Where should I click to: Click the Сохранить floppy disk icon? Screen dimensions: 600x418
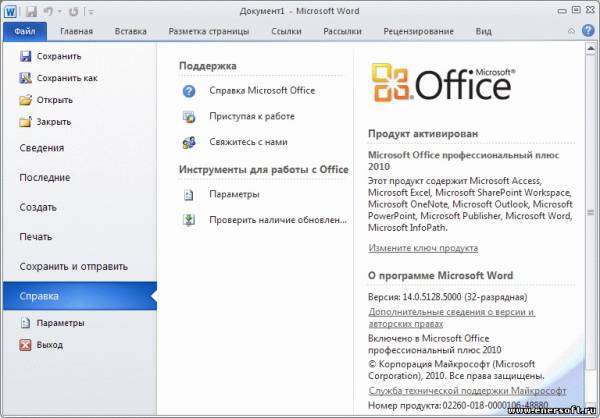tap(25, 56)
